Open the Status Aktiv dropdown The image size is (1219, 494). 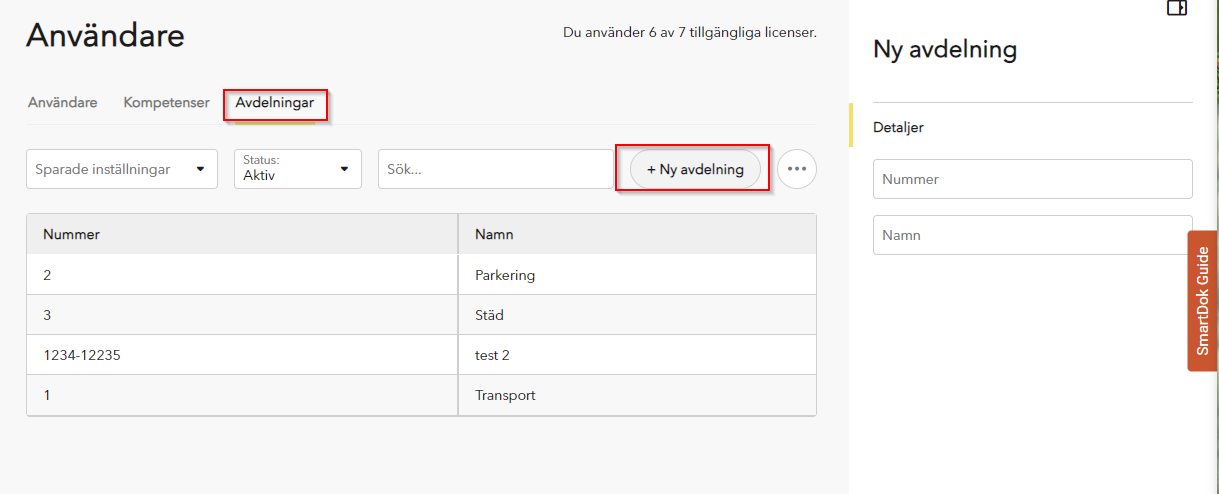(x=298, y=169)
